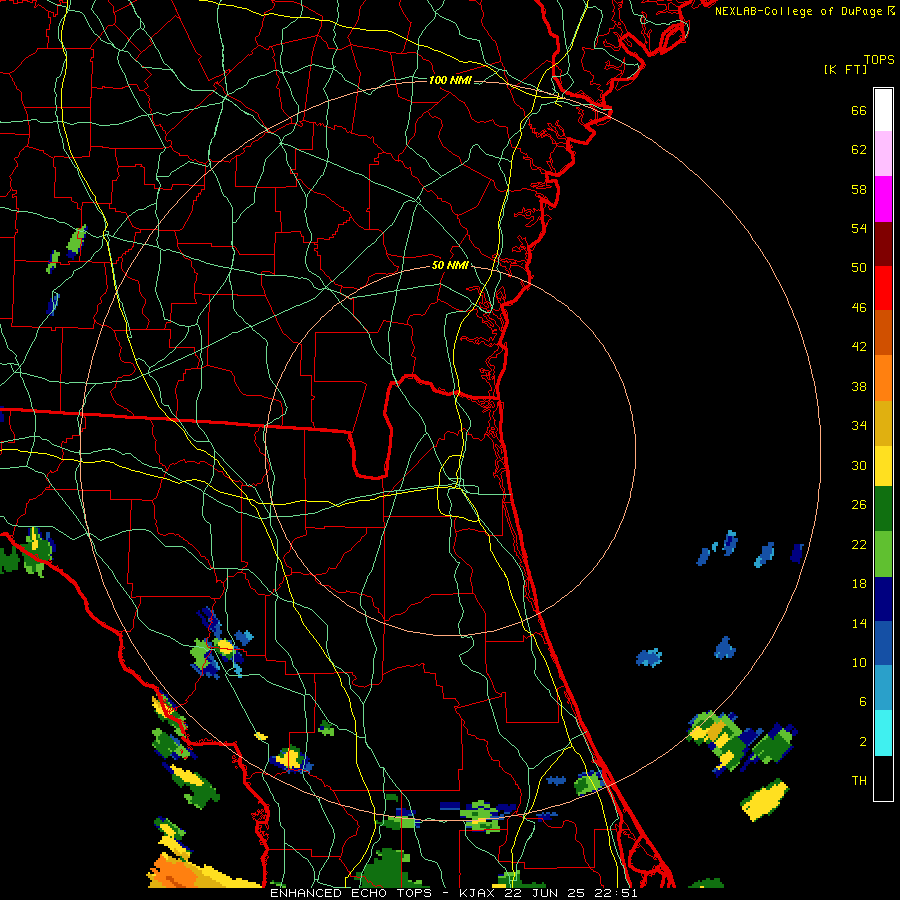Click the "62" scale label

coord(859,150)
